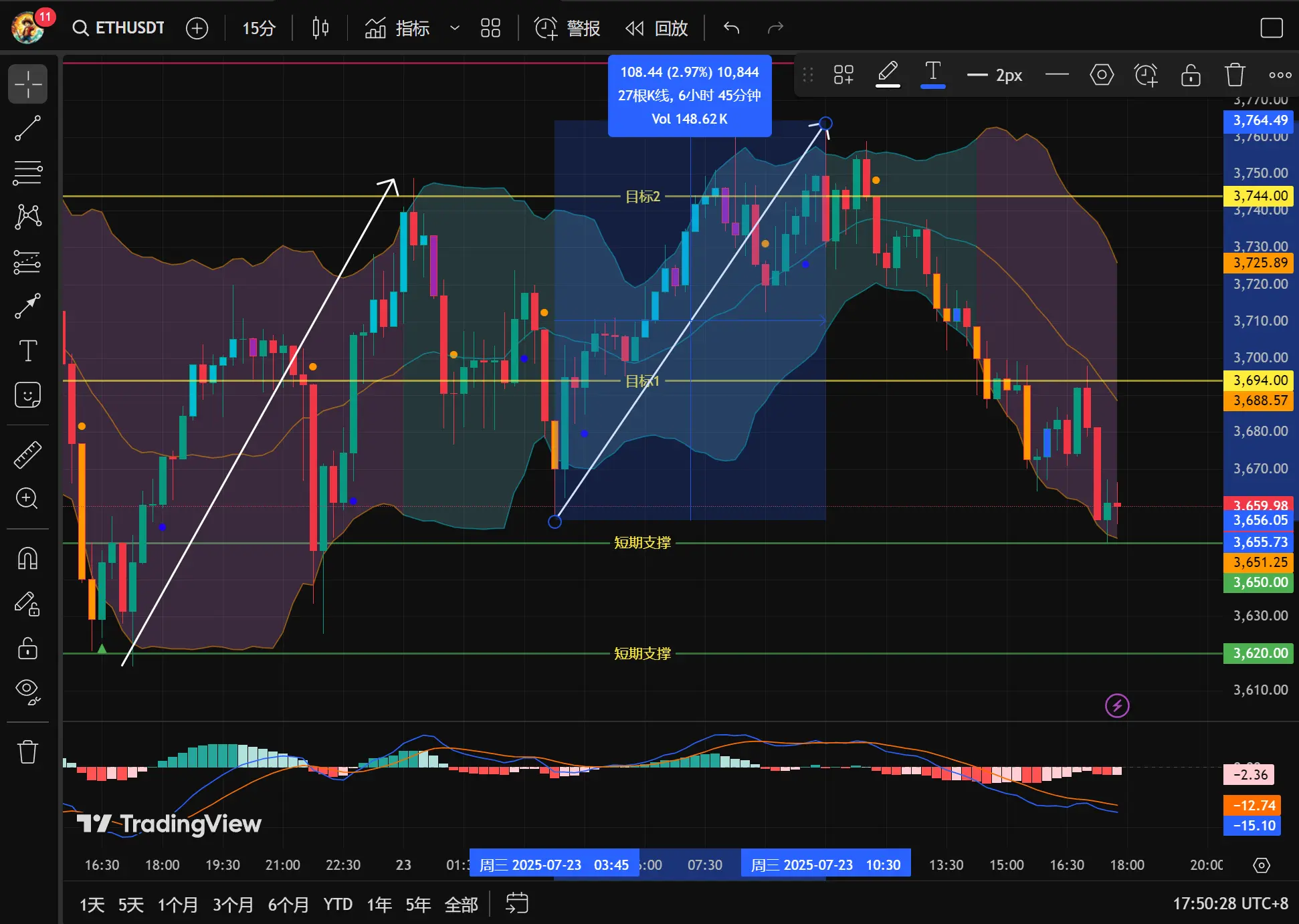Grab the floating toolbar handle
Image resolution: width=1299 pixels, height=924 pixels.
click(x=808, y=75)
